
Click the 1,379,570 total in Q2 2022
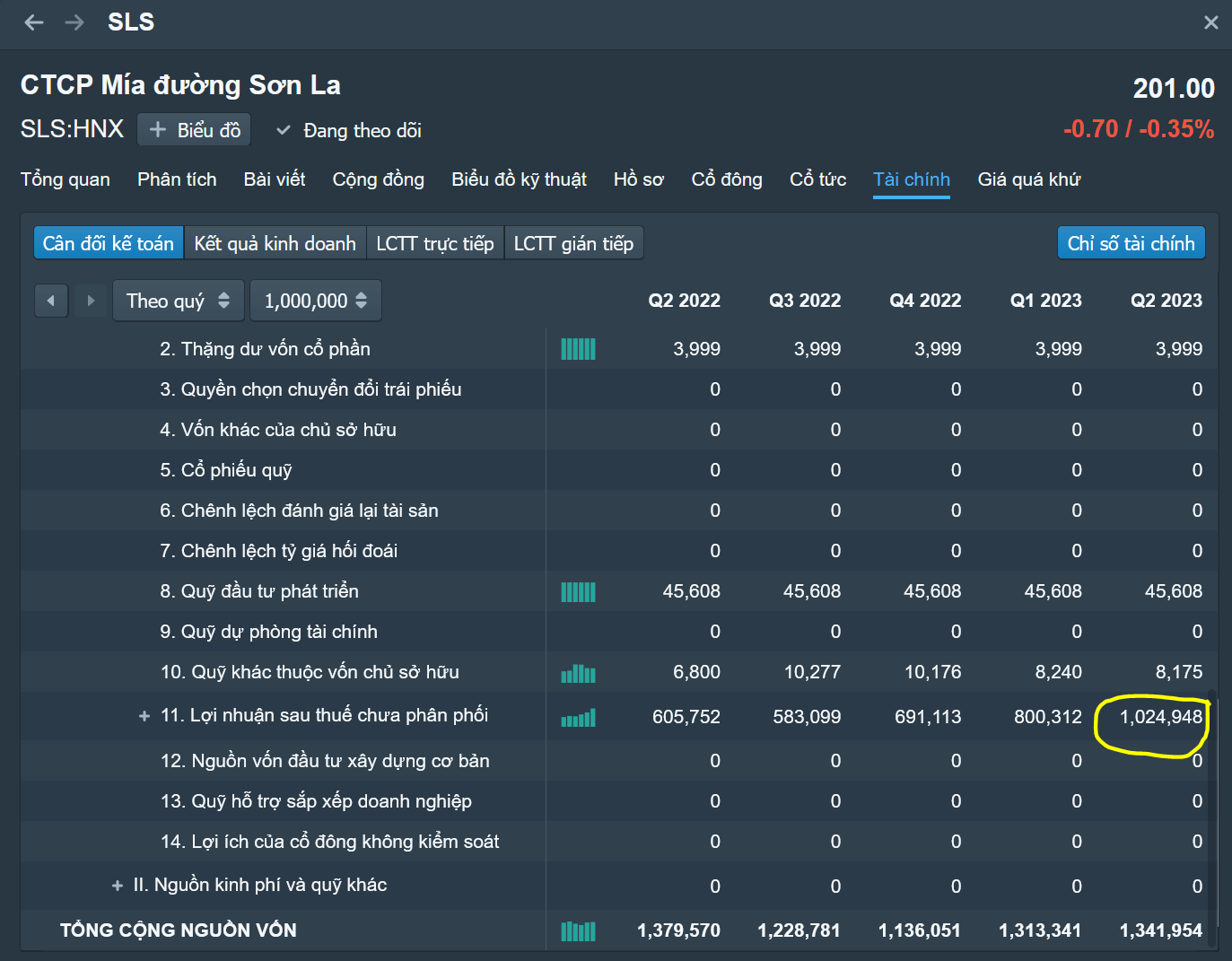click(x=679, y=930)
